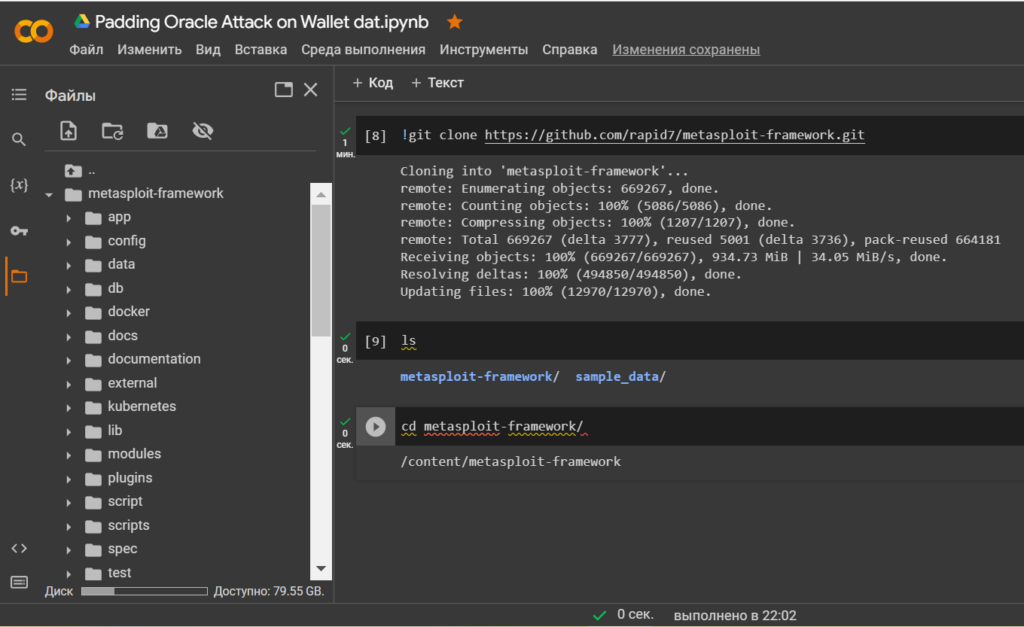Click the Colab logo icon

pos(33,31)
